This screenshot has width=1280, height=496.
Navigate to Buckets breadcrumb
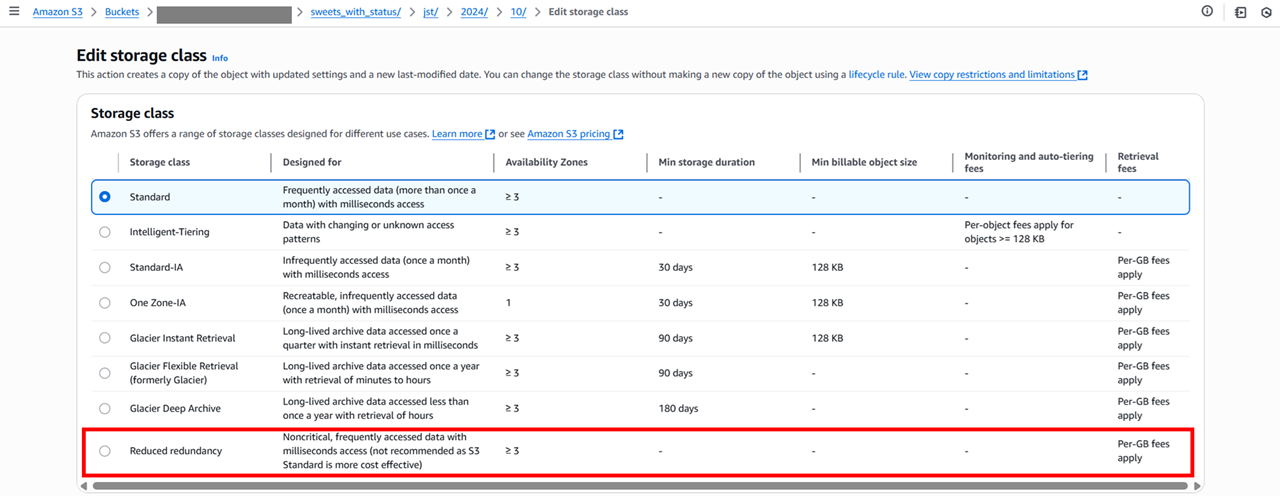[x=123, y=12]
